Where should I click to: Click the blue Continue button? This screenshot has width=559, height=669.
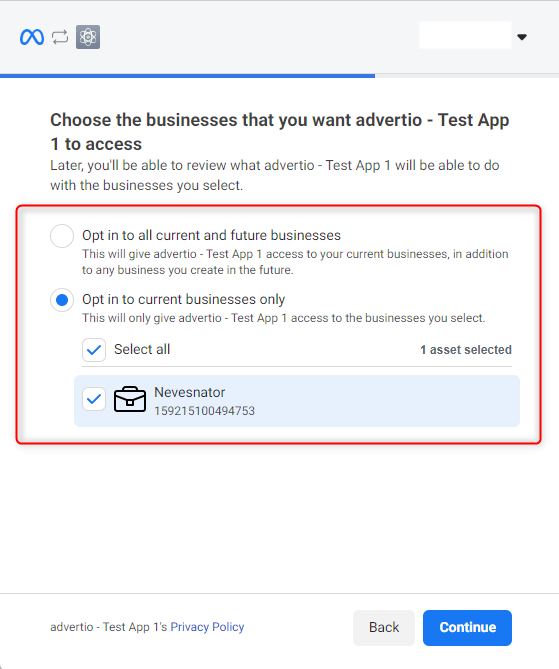click(x=467, y=628)
